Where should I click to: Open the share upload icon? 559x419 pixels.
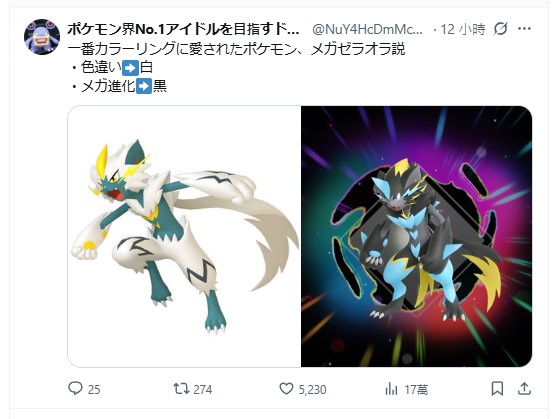pos(524,388)
